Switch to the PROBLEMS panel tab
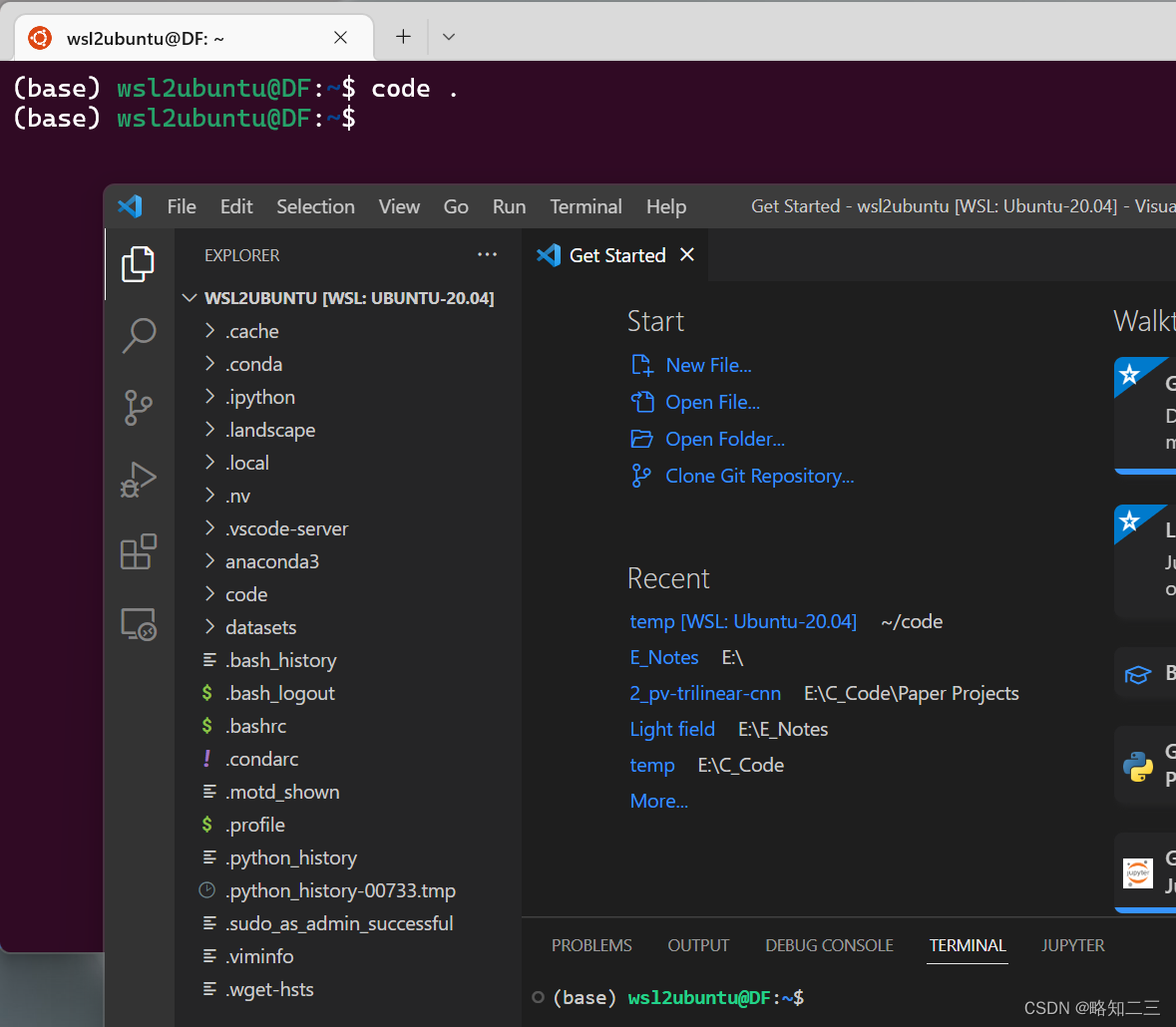Viewport: 1176px width, 1027px height. tap(591, 945)
